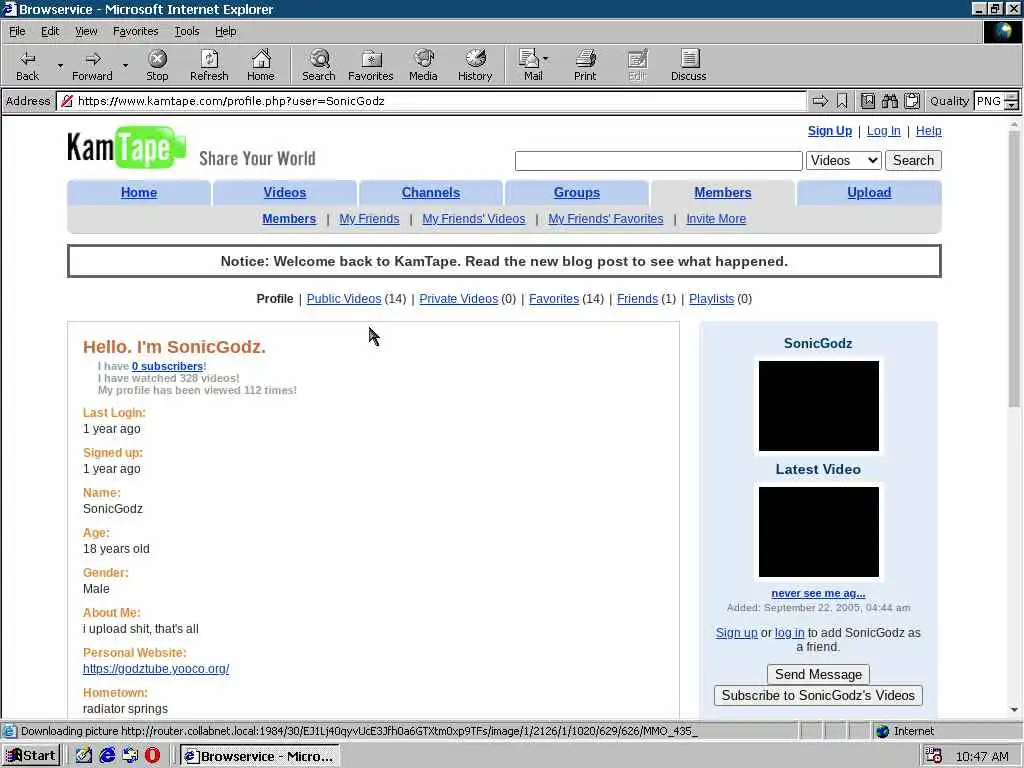The image size is (1024, 768).
Task: Click the Start button on taskbar
Action: click(x=31, y=756)
